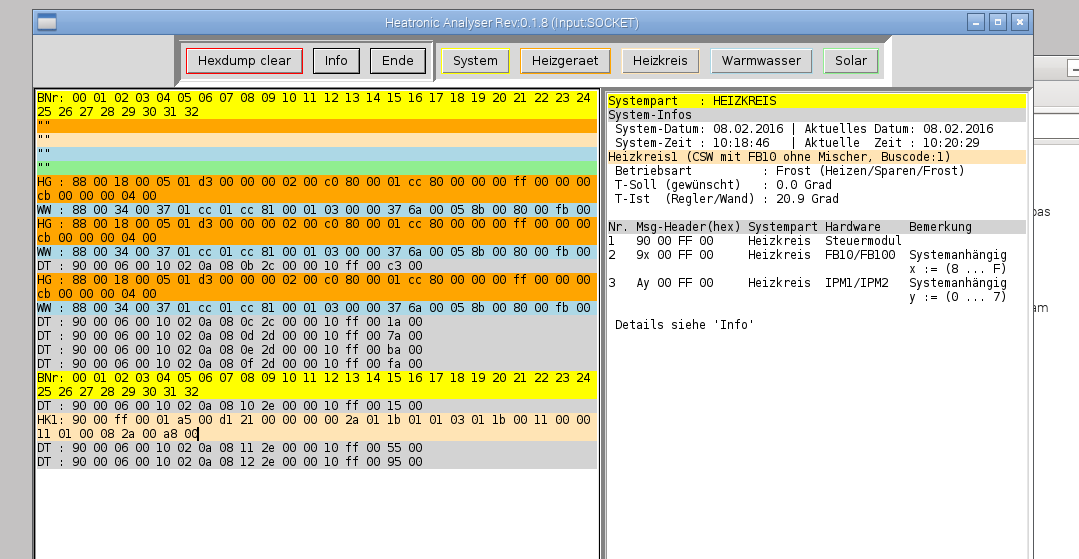This screenshot has height=559, width=1079.
Task: Select the System view button
Action: pyautogui.click(x=475, y=61)
